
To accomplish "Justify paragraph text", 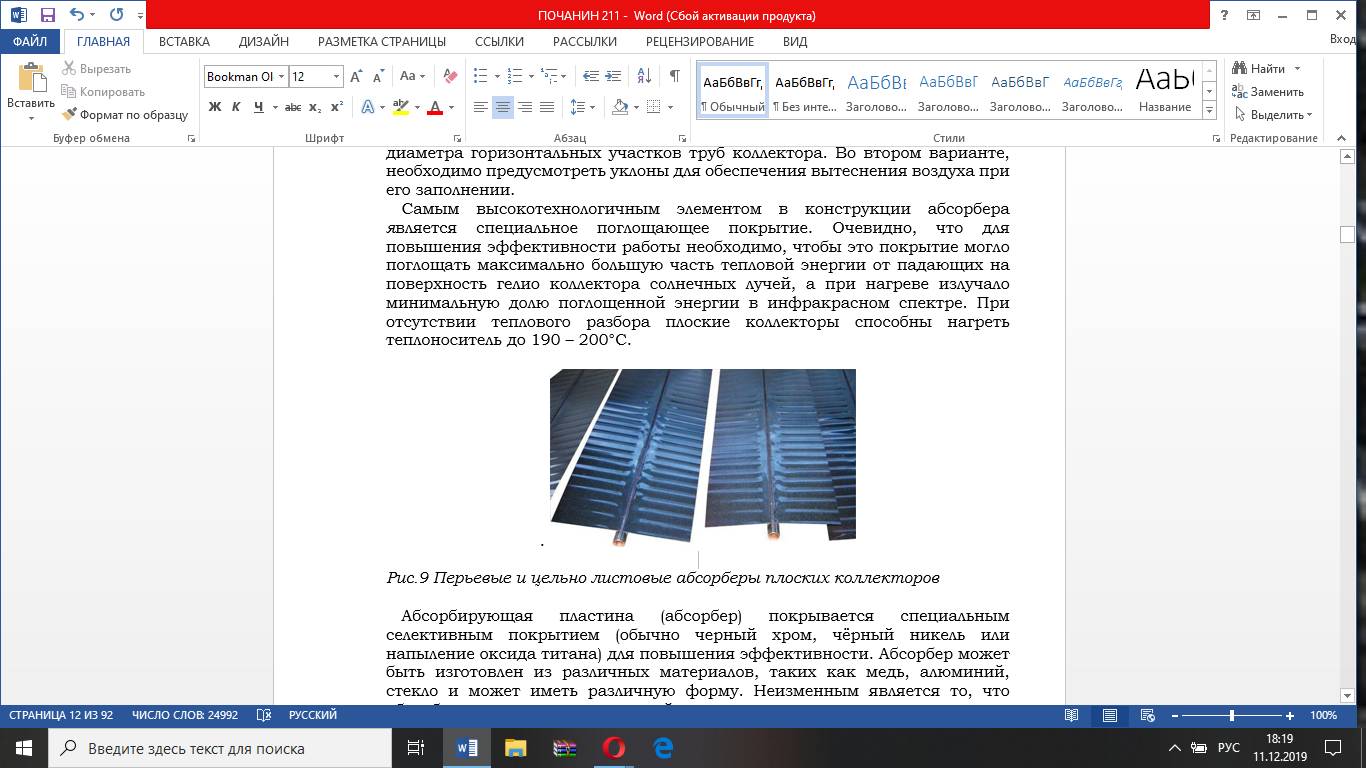I will [547, 107].
